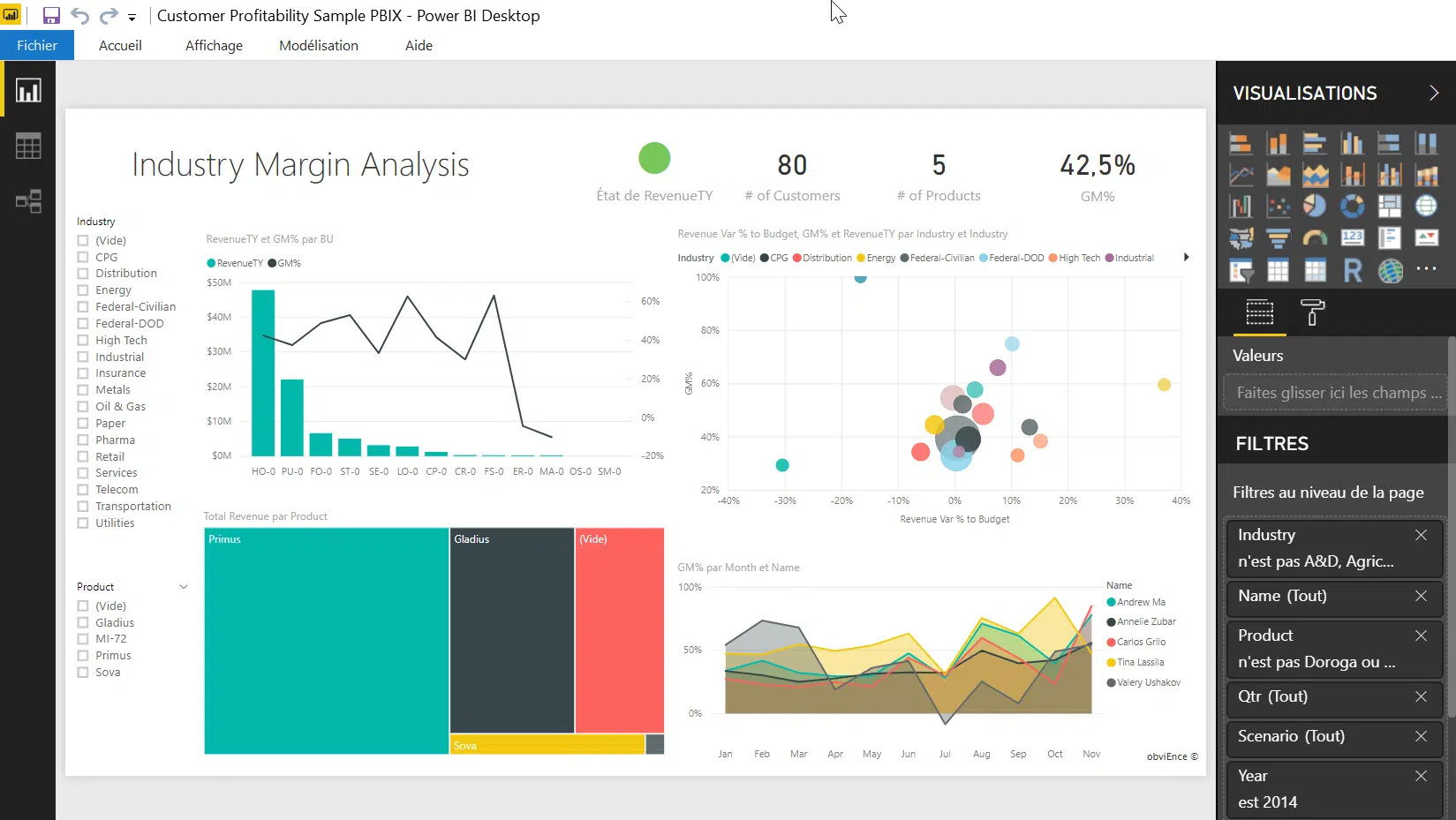Select the funnel chart visualization
This screenshot has width=1456, height=820.
tap(1278, 238)
